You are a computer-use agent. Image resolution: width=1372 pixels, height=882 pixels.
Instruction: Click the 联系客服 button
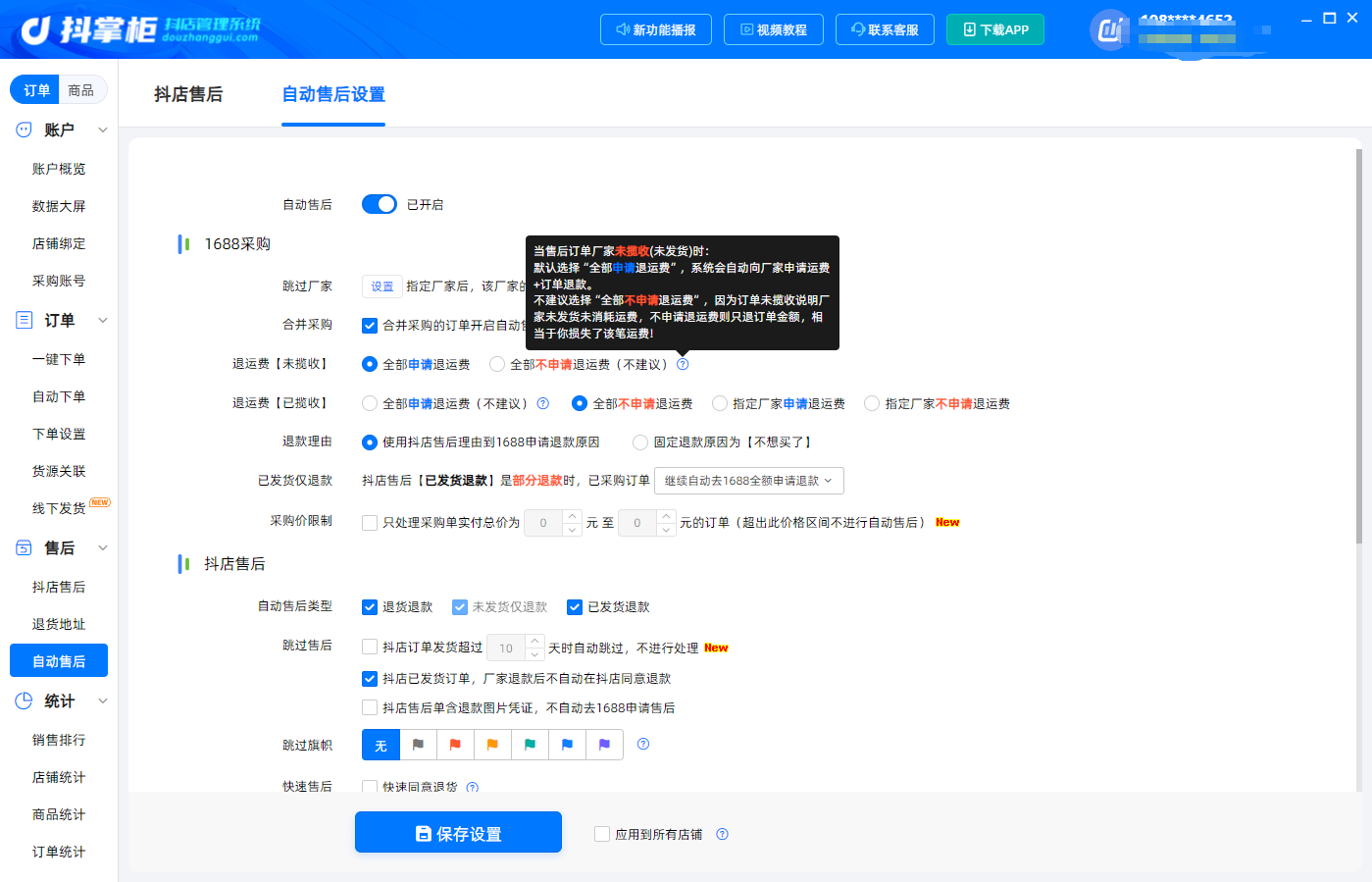click(885, 29)
